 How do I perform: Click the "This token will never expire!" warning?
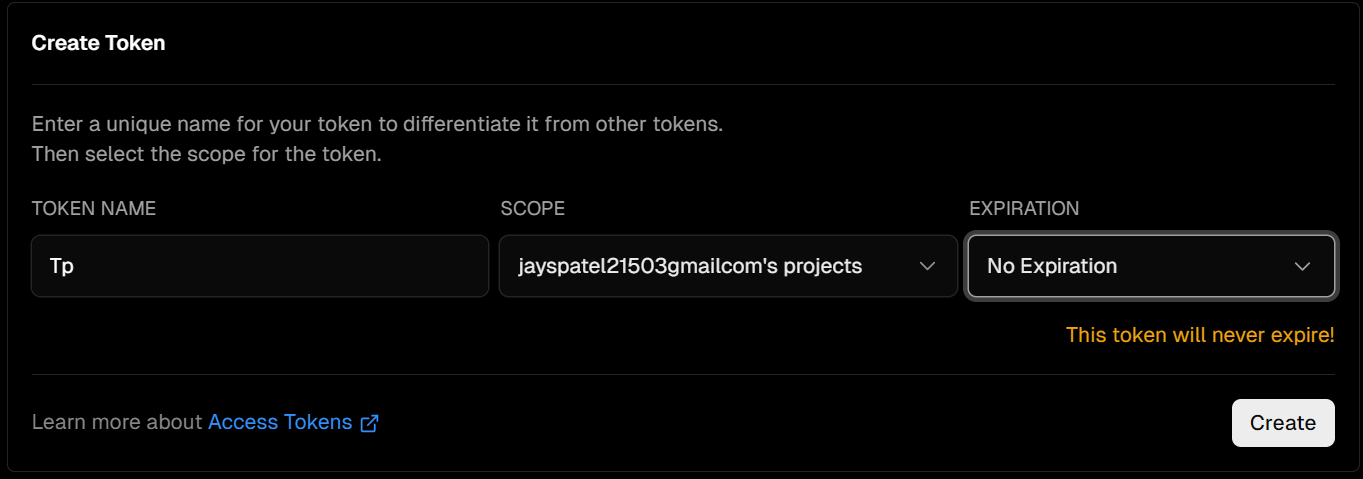coord(1200,335)
